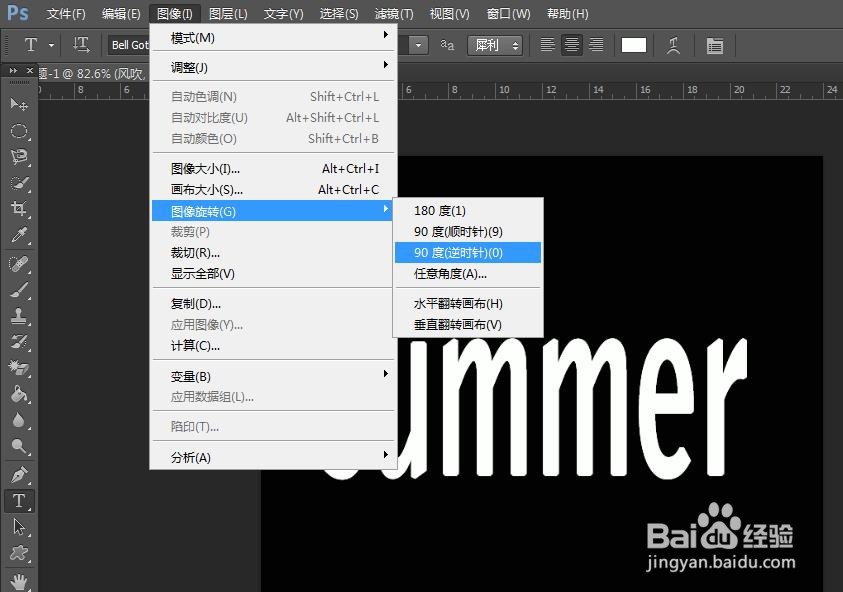Image resolution: width=843 pixels, height=592 pixels.
Task: Select the Paint Bucket tool
Action: pos(19,394)
